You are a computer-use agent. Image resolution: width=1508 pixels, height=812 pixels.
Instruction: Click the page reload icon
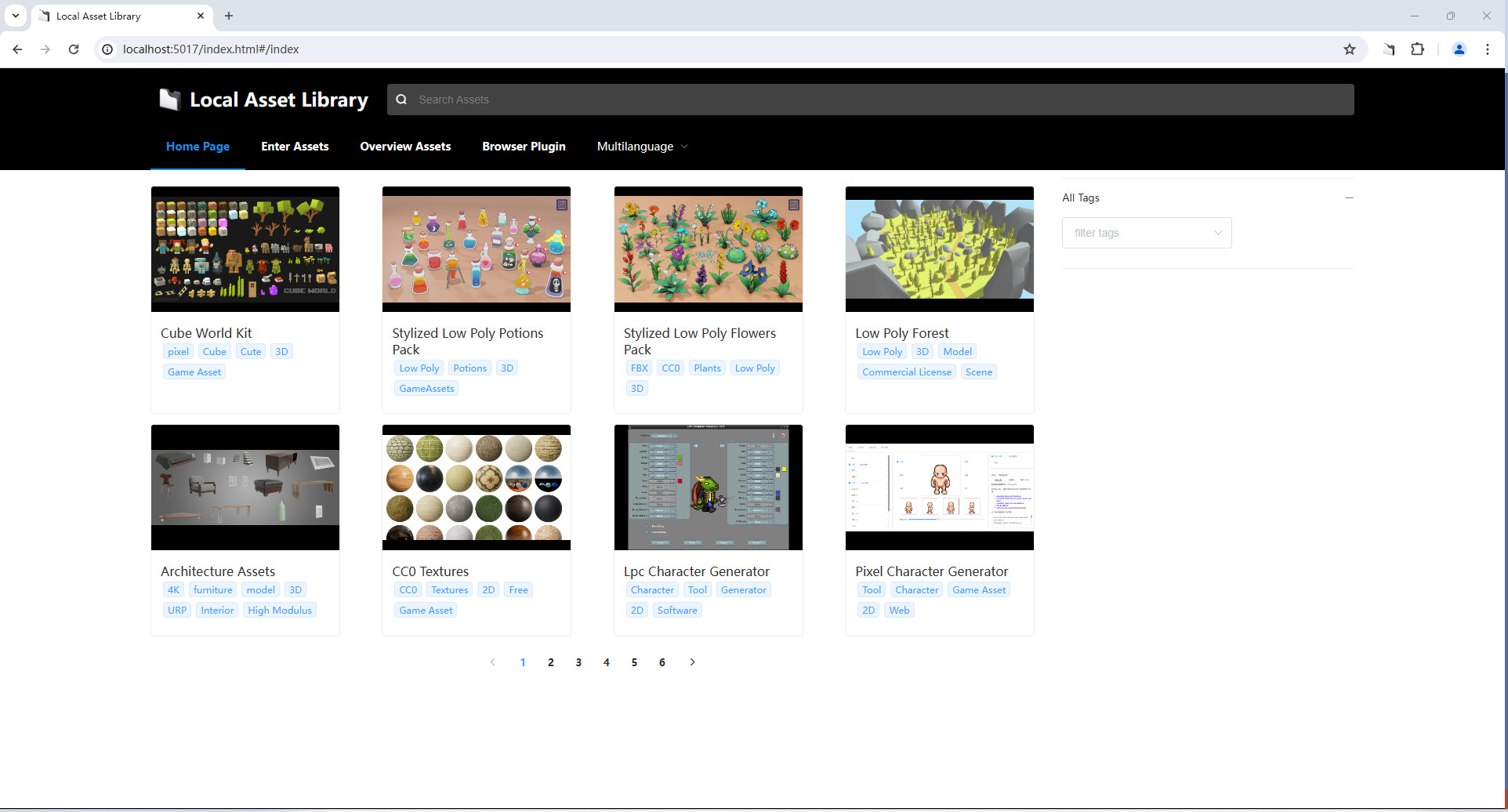pyautogui.click(x=74, y=49)
